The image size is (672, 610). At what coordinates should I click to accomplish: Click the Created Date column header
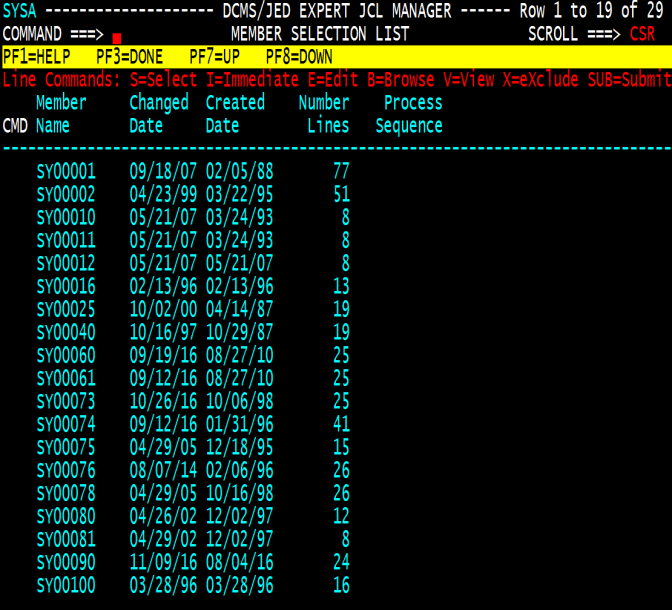(235, 114)
